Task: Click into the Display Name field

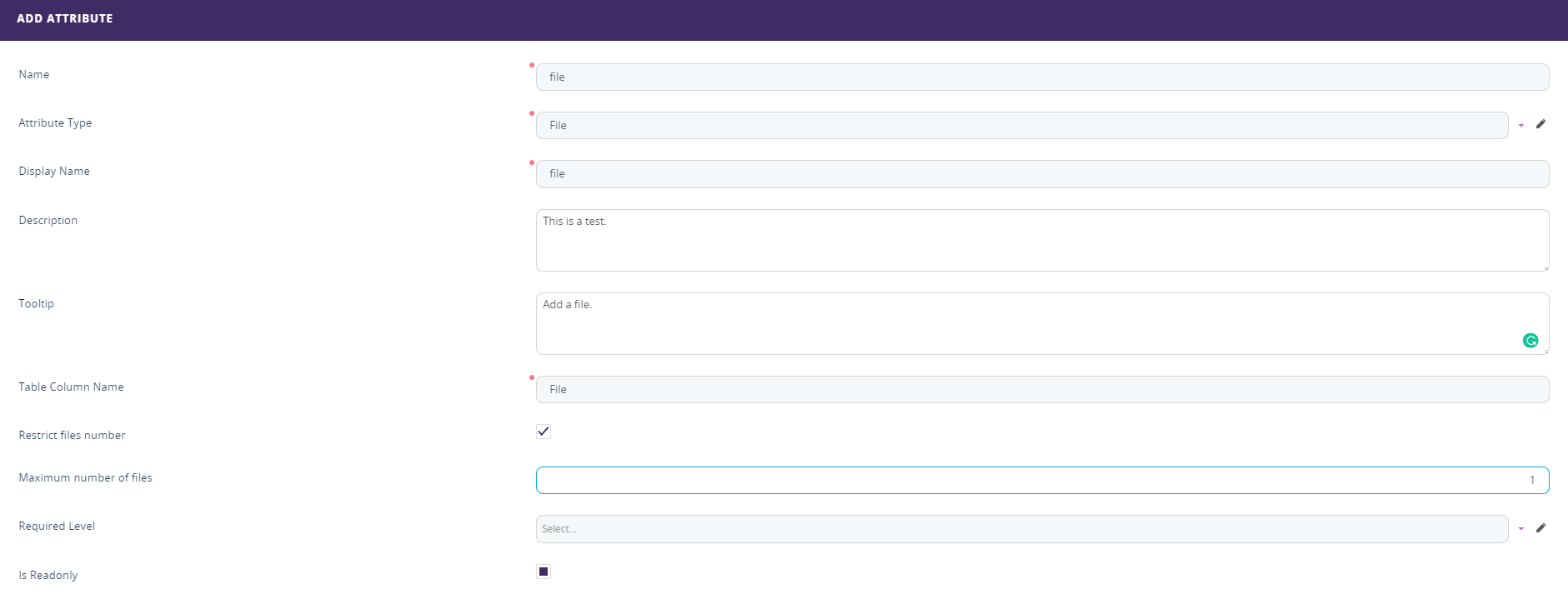Action: (1042, 173)
